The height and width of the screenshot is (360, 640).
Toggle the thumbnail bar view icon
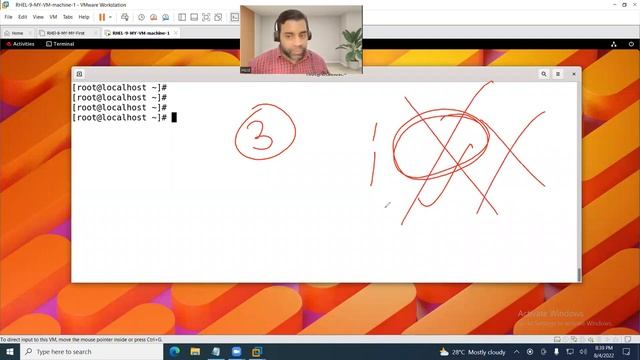coord(194,17)
